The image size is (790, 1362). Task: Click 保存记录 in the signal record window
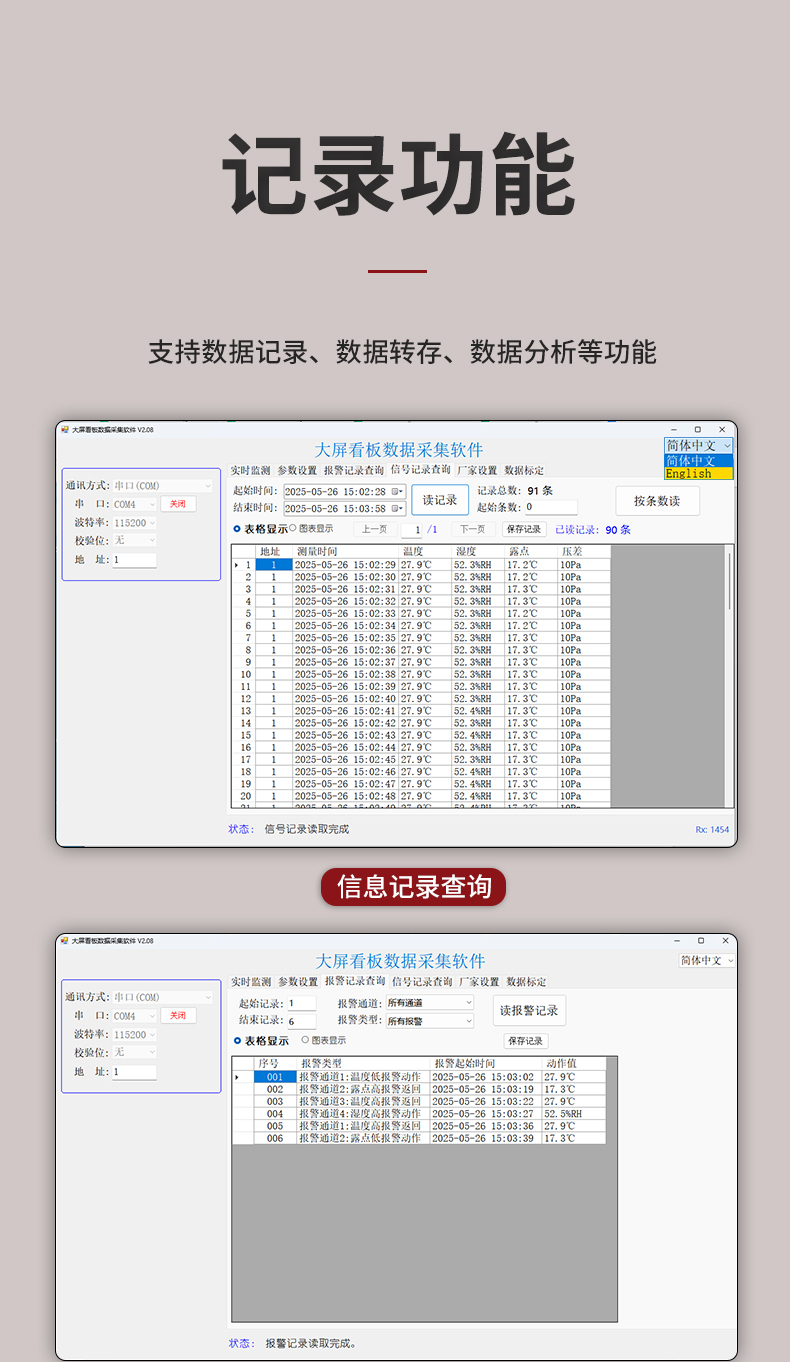tap(524, 529)
